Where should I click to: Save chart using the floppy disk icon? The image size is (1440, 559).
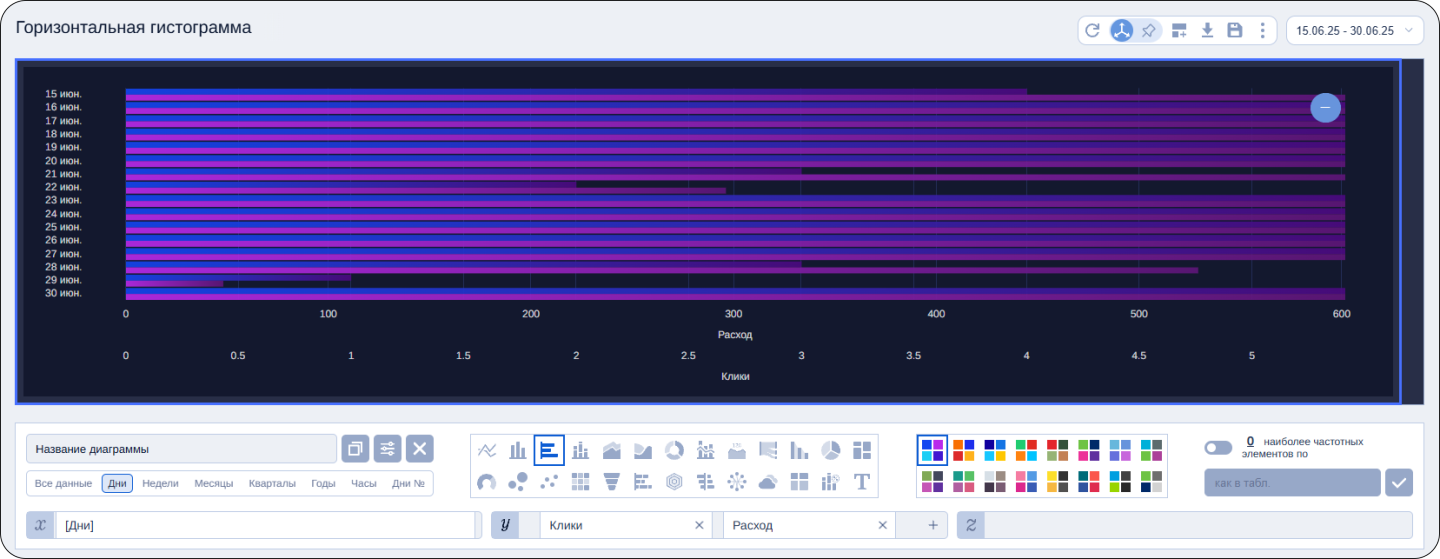[1235, 31]
